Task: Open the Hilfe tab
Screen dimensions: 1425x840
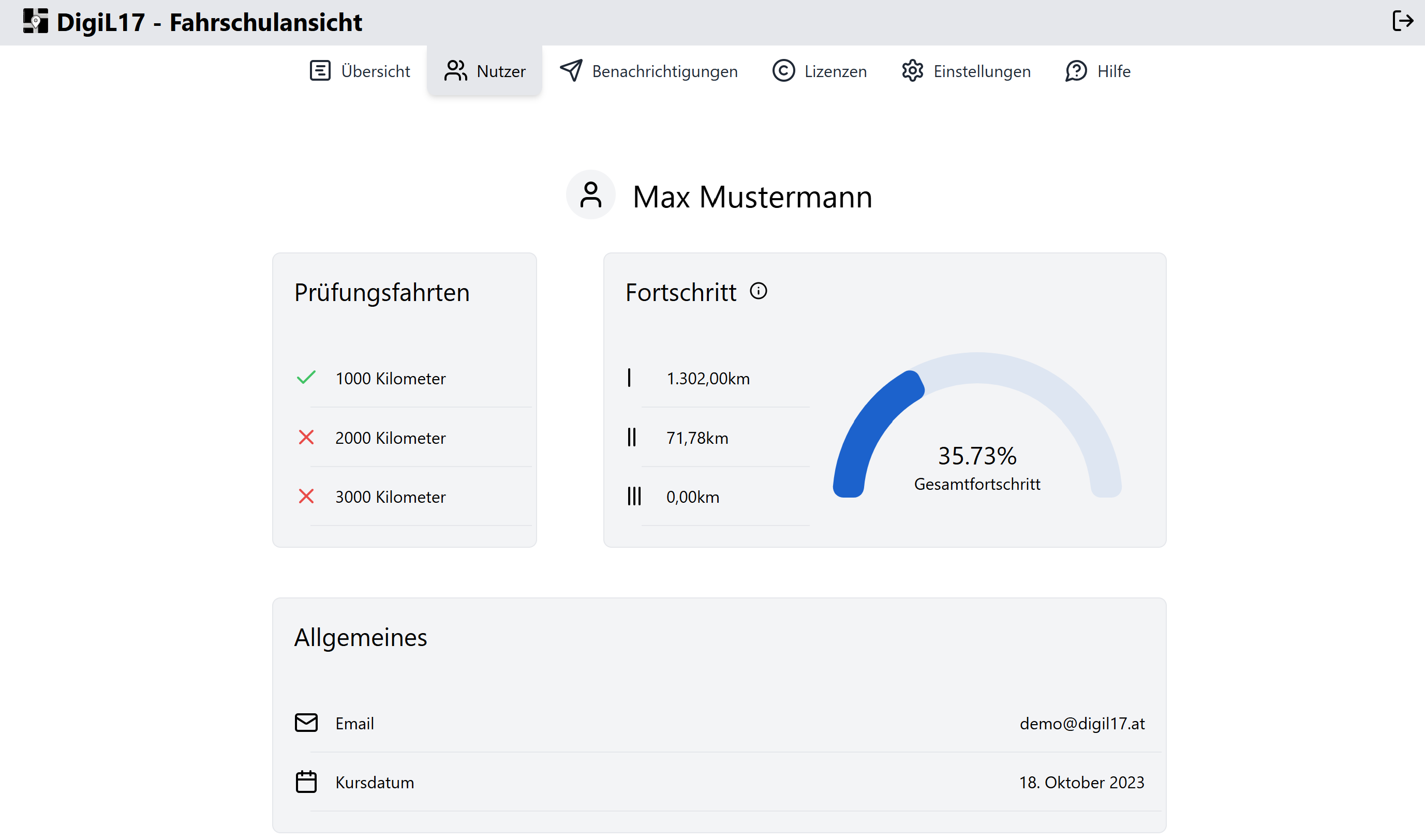Action: pyautogui.click(x=1098, y=71)
